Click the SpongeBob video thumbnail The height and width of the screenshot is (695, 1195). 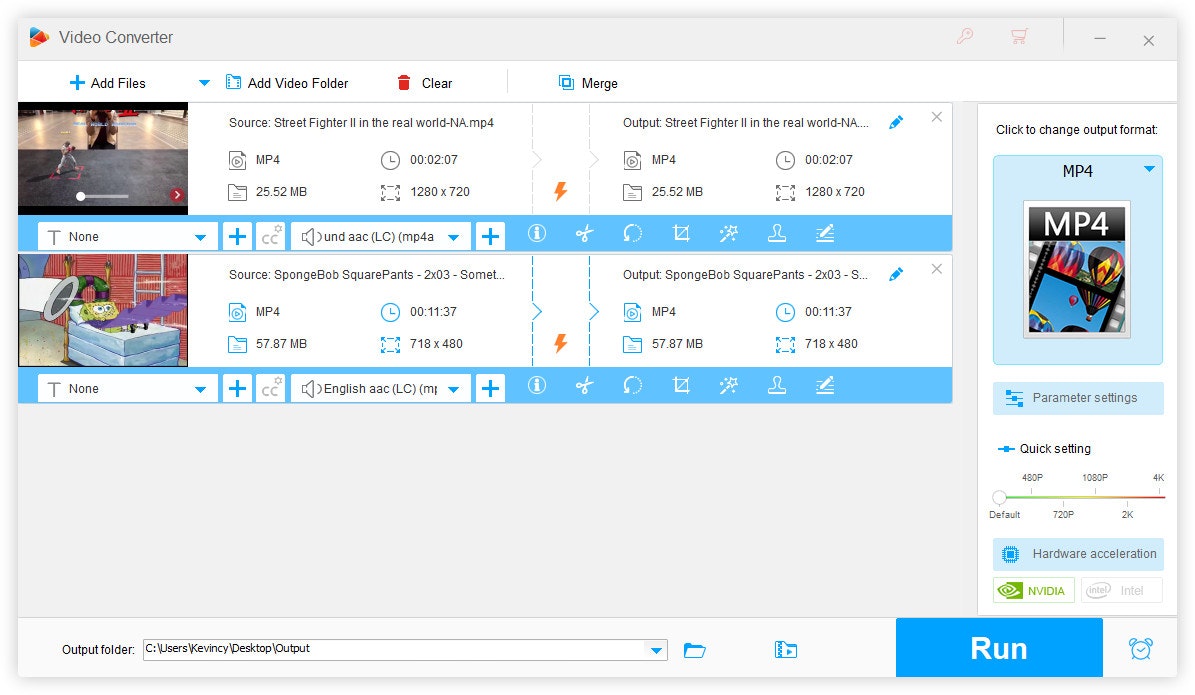[103, 311]
